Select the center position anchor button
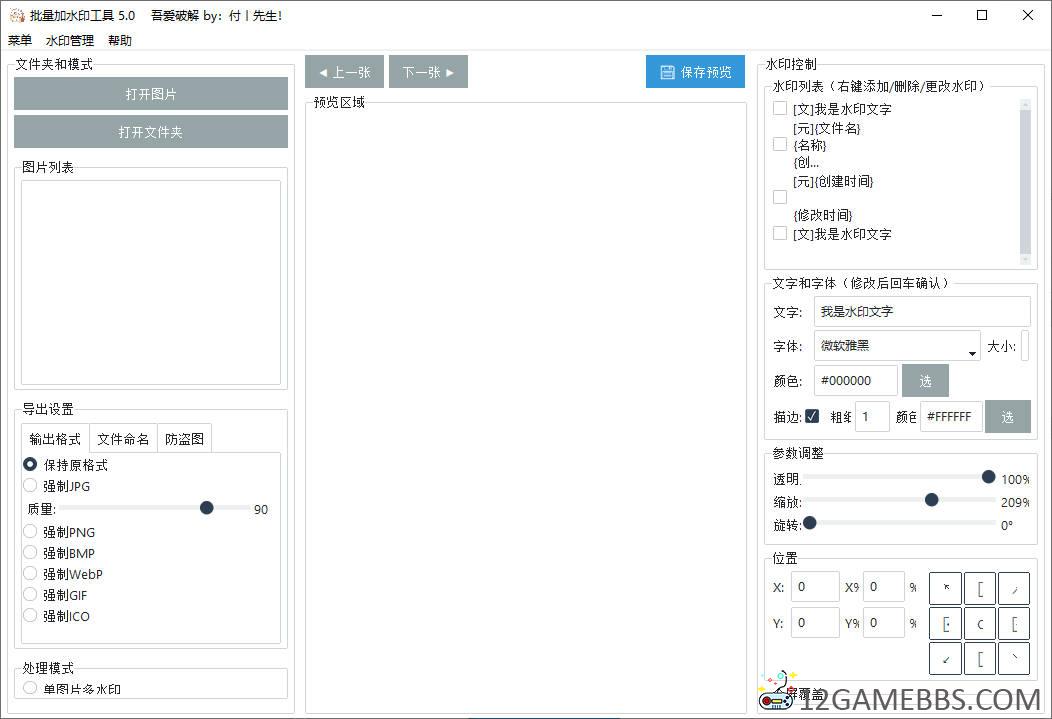Viewport: 1052px width, 719px height. (x=980, y=624)
